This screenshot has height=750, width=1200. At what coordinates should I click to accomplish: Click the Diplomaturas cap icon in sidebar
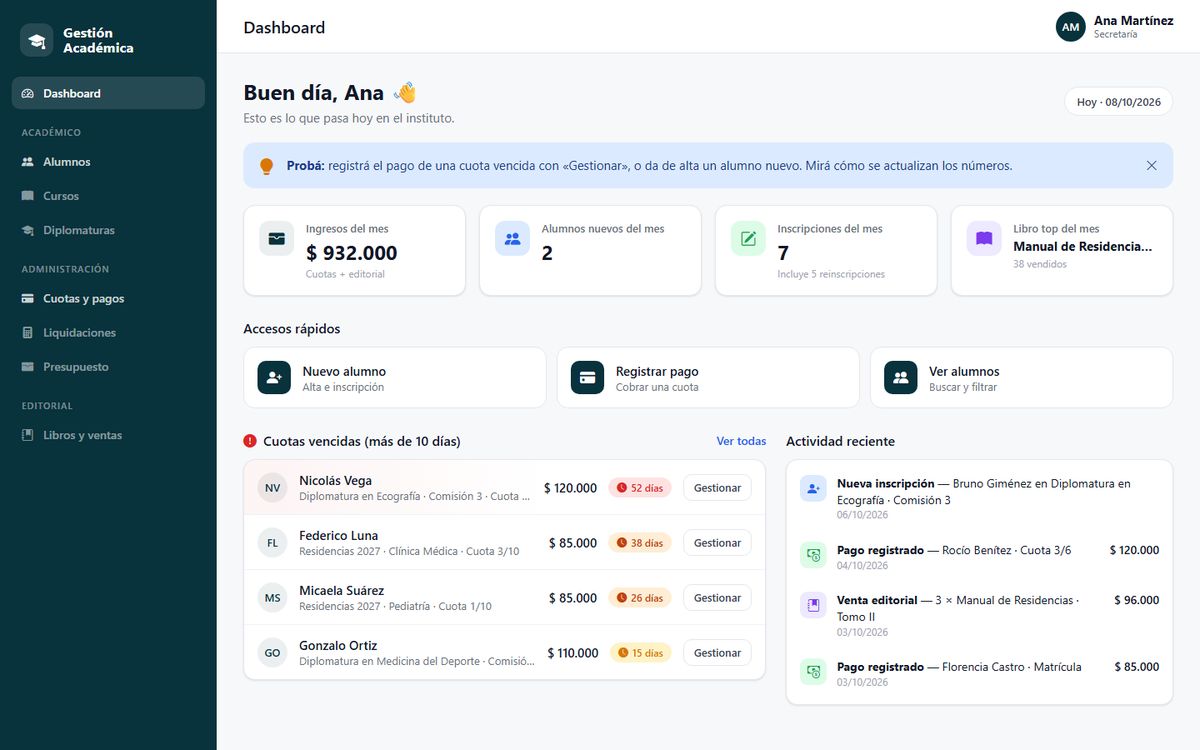[28, 230]
